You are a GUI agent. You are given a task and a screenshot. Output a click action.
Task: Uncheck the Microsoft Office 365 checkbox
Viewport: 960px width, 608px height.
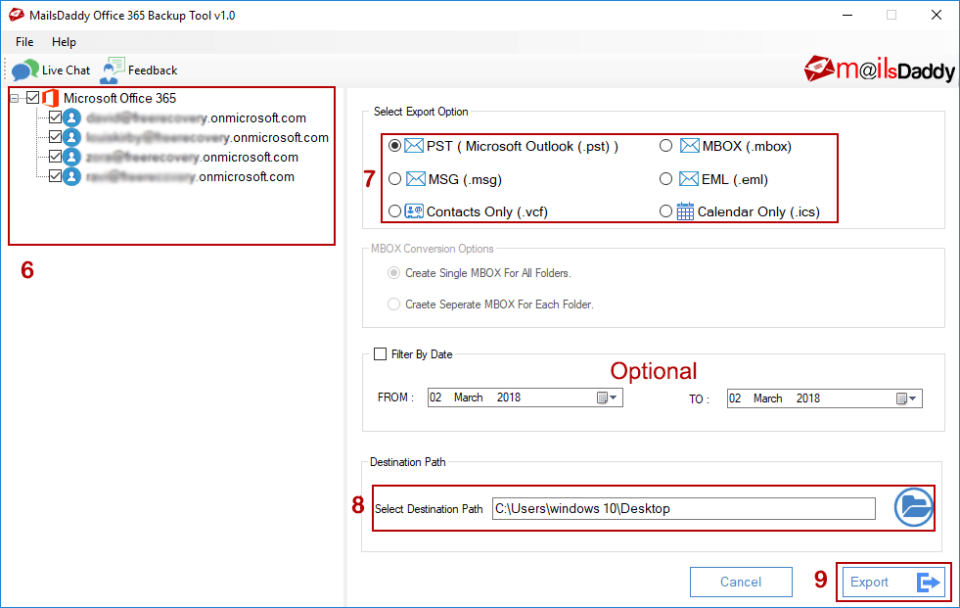(x=31, y=97)
